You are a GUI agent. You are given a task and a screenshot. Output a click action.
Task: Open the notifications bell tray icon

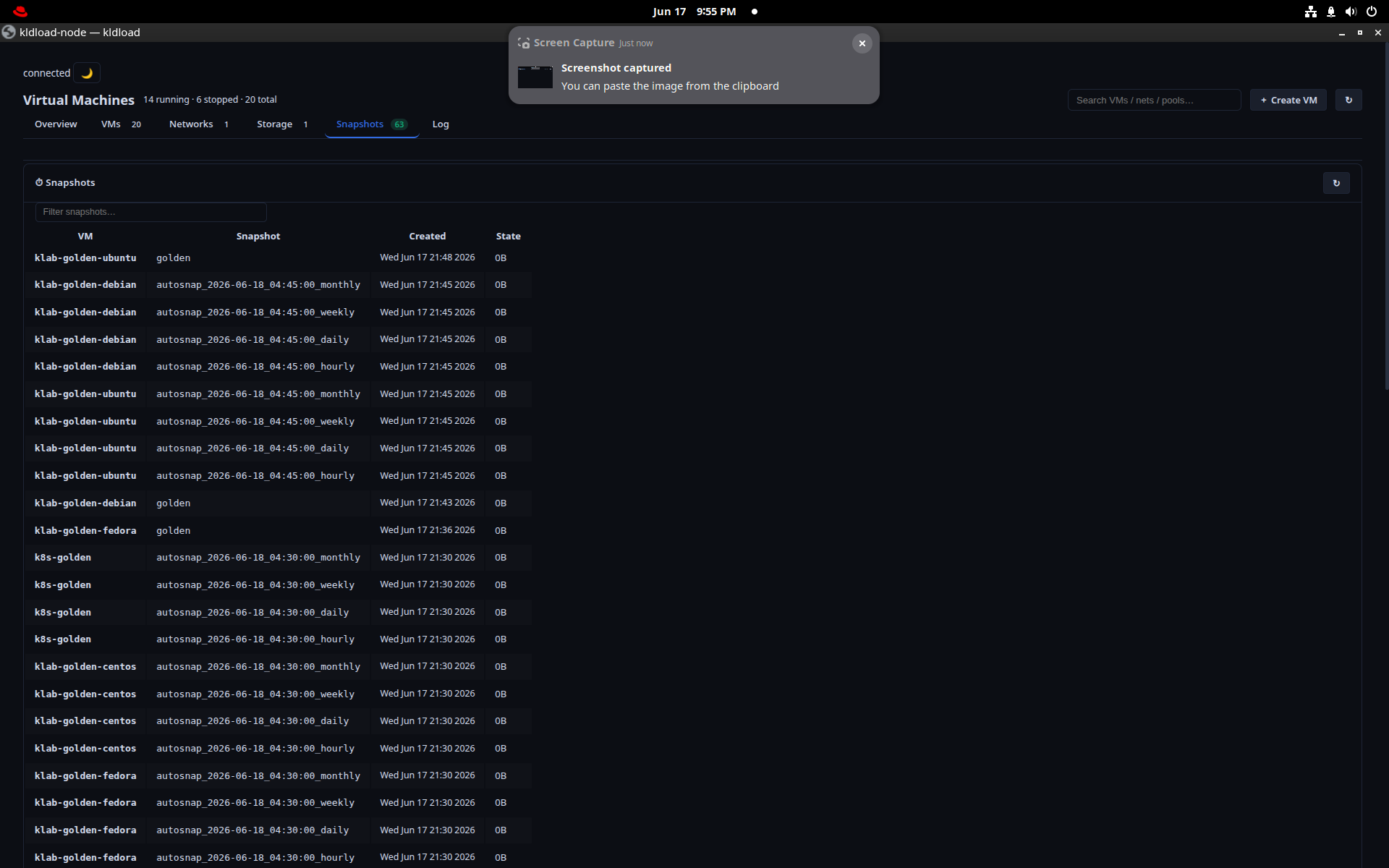point(1330,12)
